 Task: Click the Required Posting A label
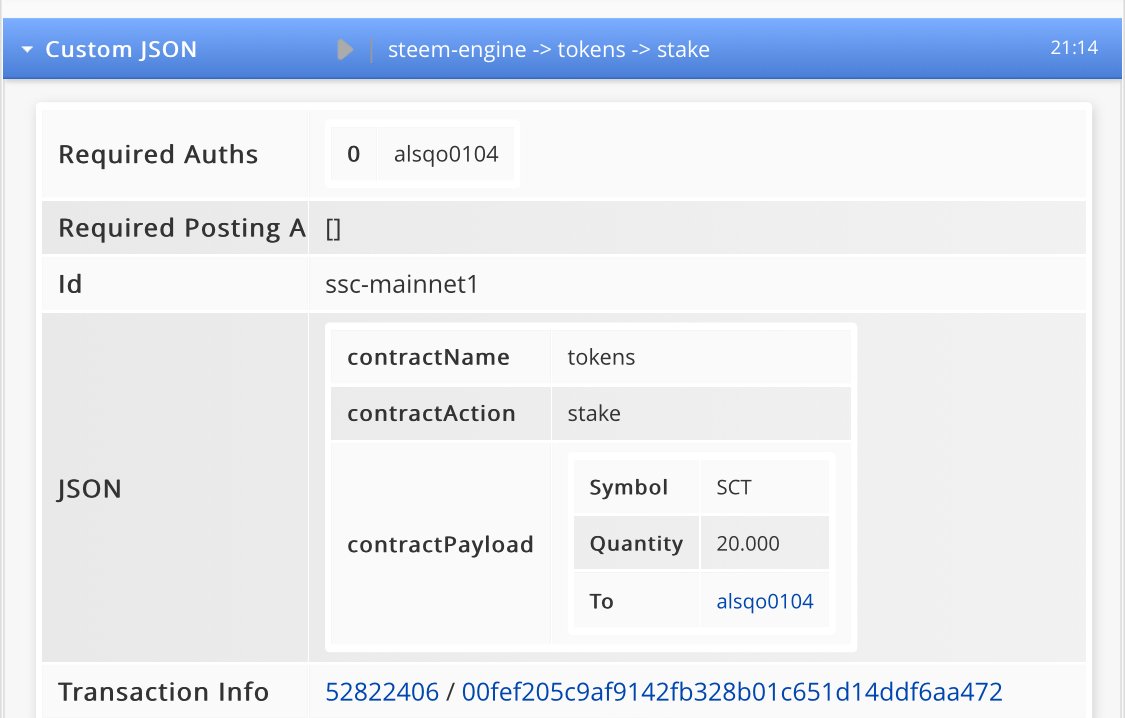(182, 228)
